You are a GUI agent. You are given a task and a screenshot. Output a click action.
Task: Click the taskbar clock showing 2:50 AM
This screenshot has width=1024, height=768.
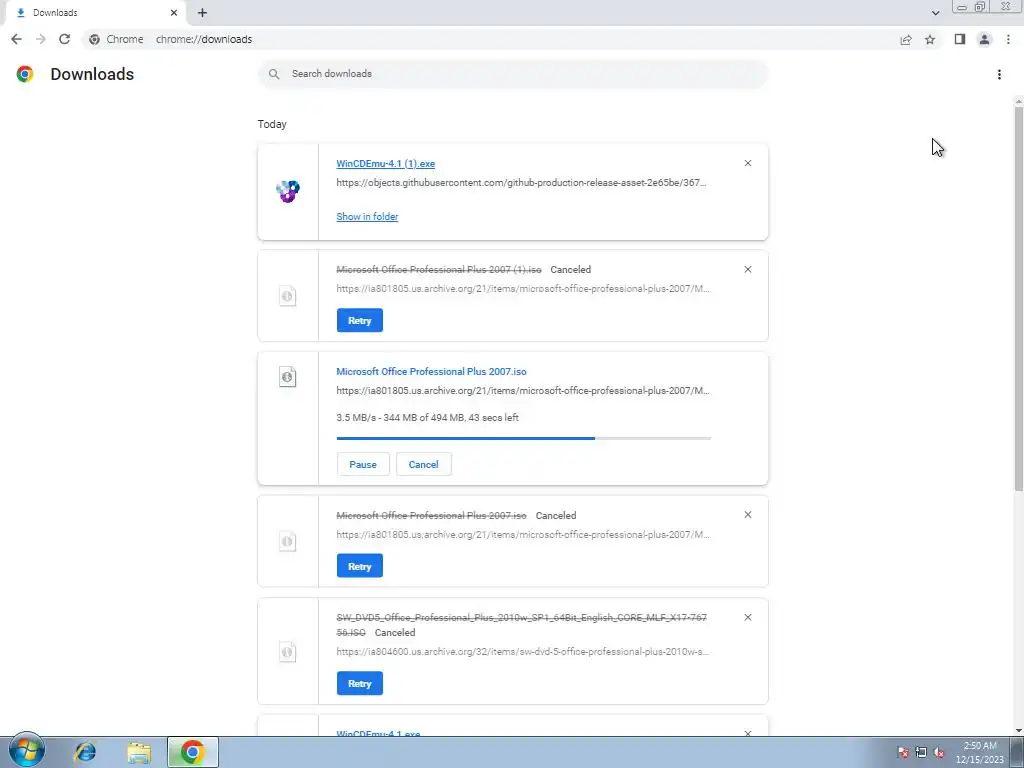[x=980, y=752]
